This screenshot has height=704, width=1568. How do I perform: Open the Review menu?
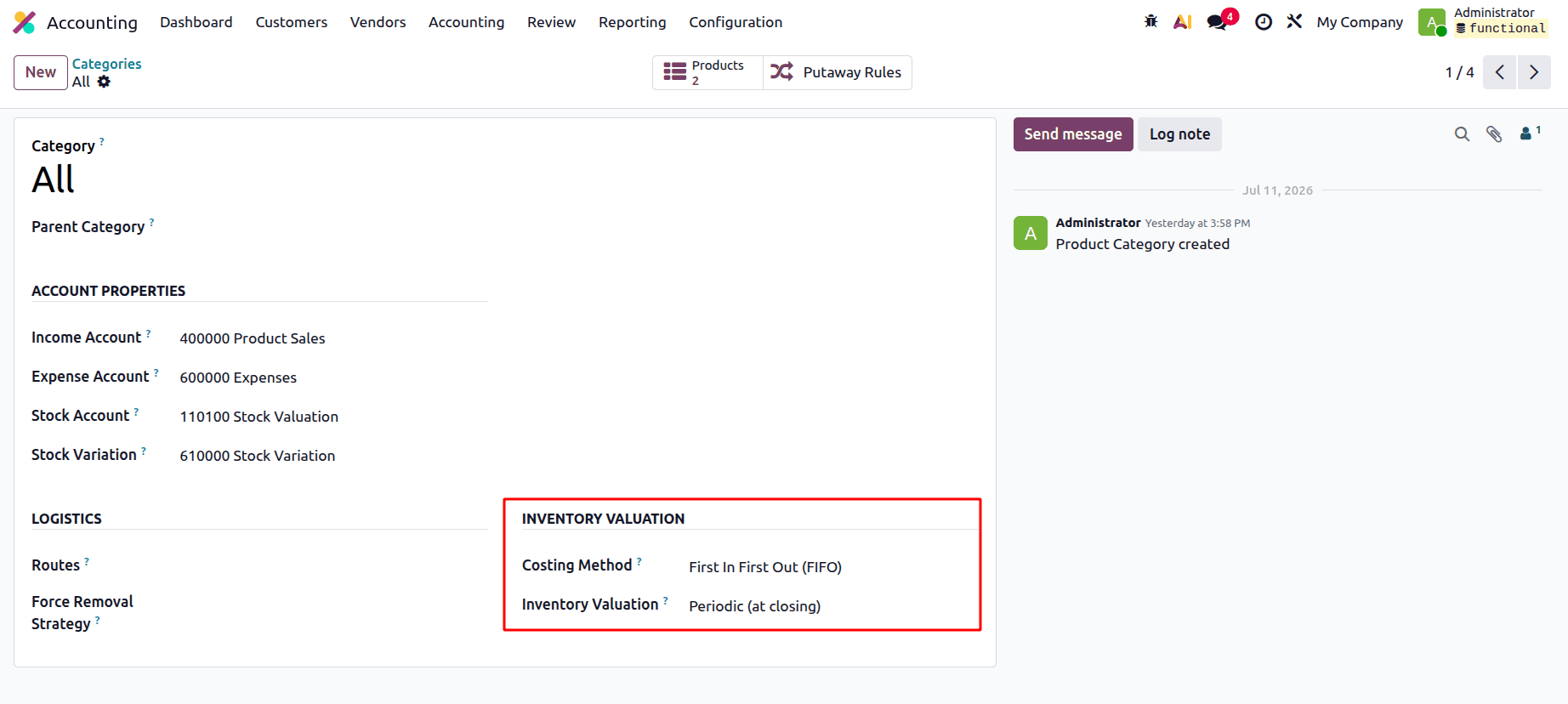point(552,22)
